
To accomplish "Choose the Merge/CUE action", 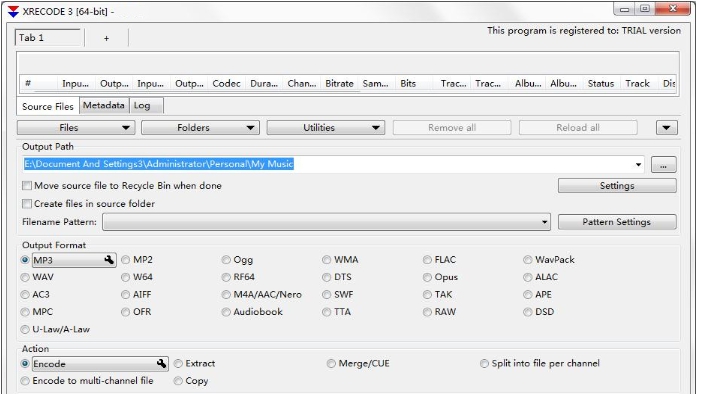I will click(x=331, y=364).
